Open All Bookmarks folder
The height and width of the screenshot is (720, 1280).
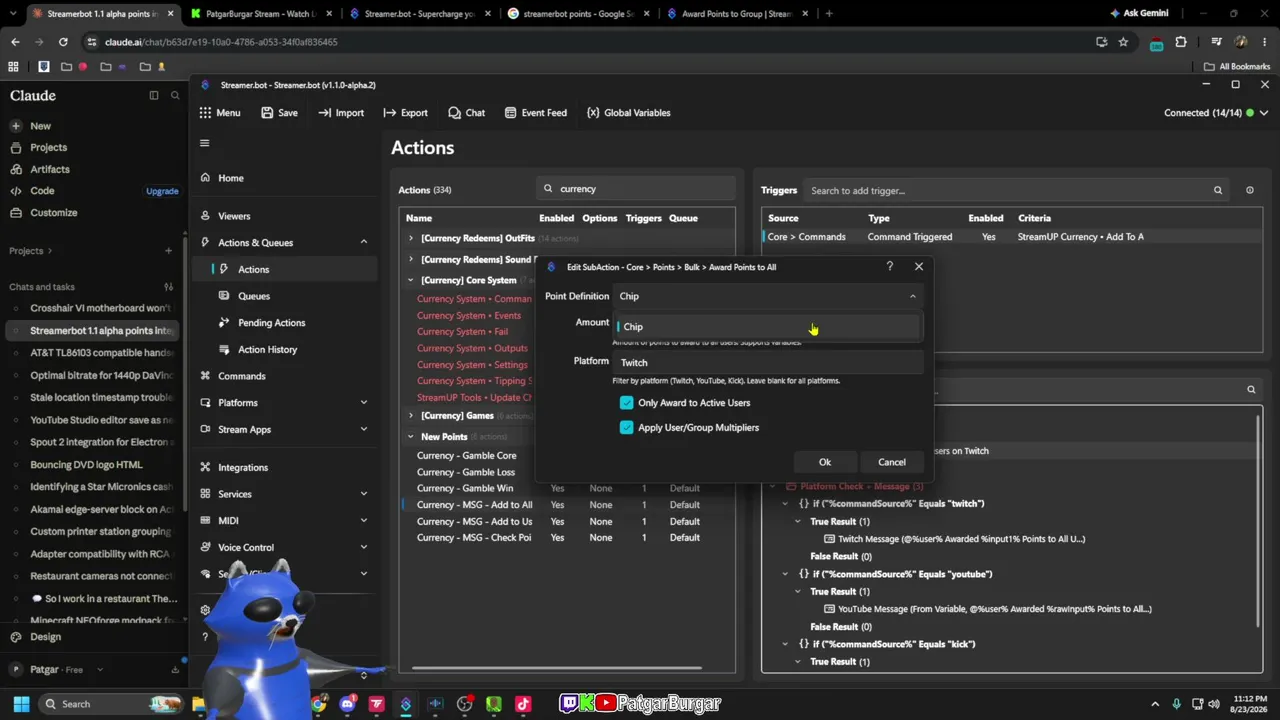[x=1237, y=67]
